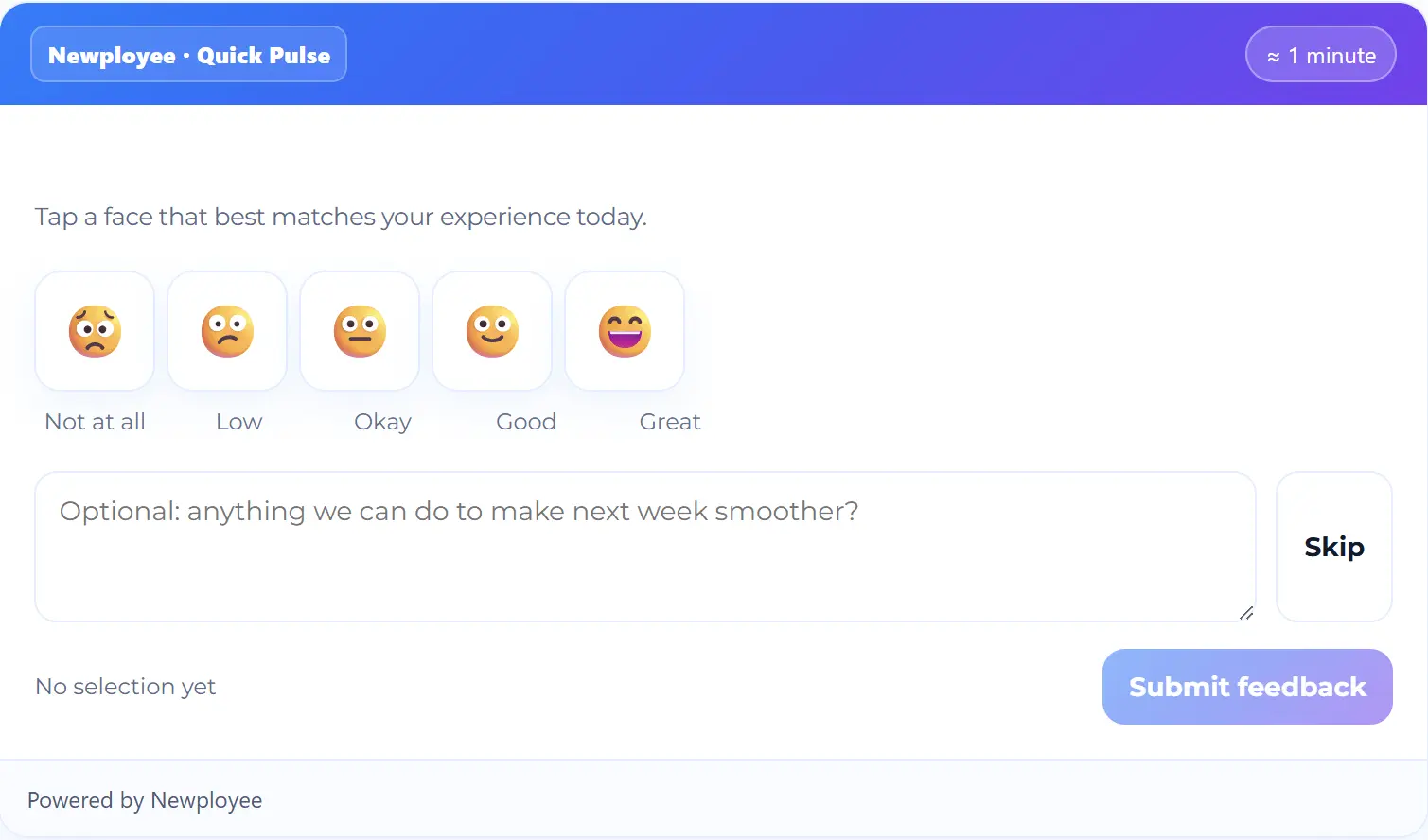This screenshot has width=1428, height=840.
Task: Tap the "Low" frowning face emoji
Action: click(227, 331)
